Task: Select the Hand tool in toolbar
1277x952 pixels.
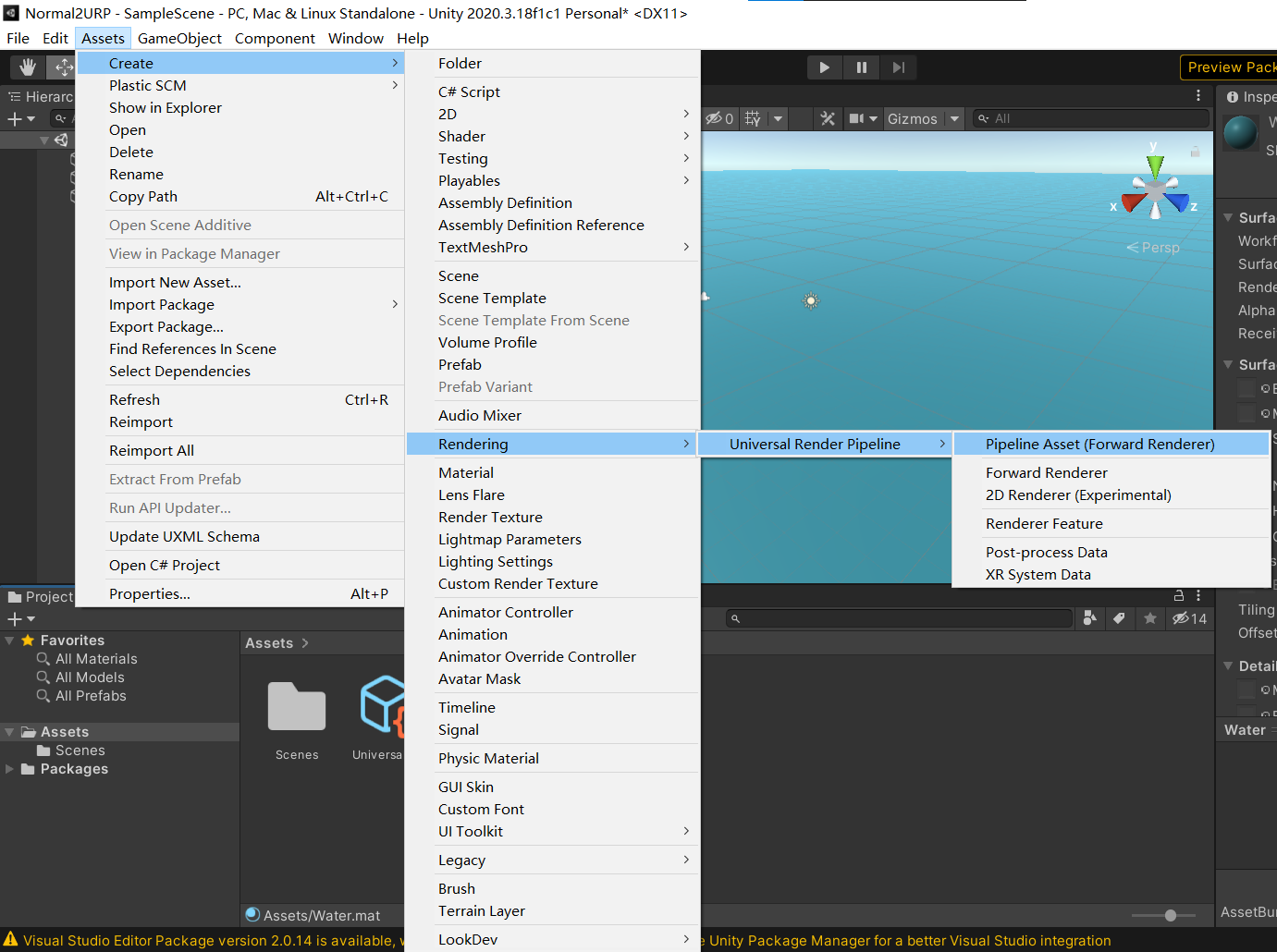Action: tap(28, 67)
